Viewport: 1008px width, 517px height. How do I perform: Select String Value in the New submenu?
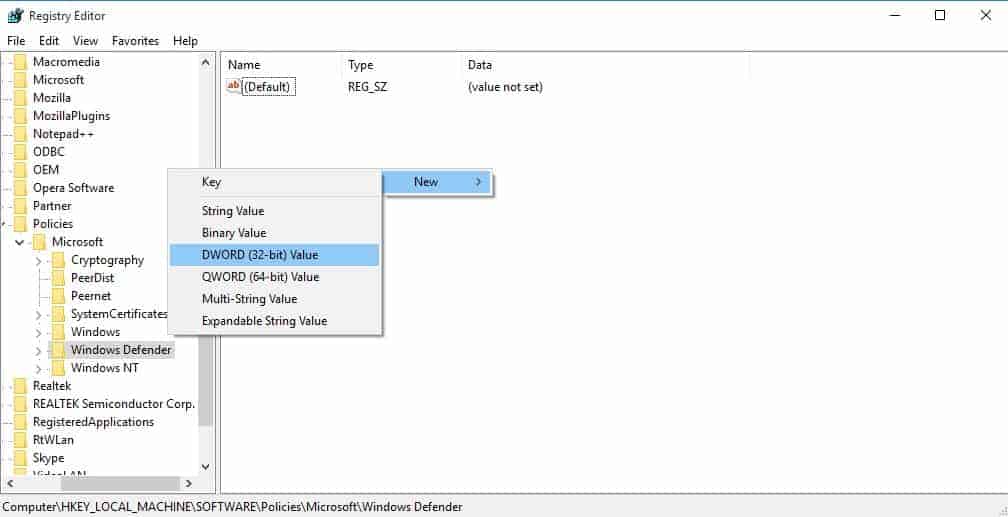pyautogui.click(x=232, y=211)
